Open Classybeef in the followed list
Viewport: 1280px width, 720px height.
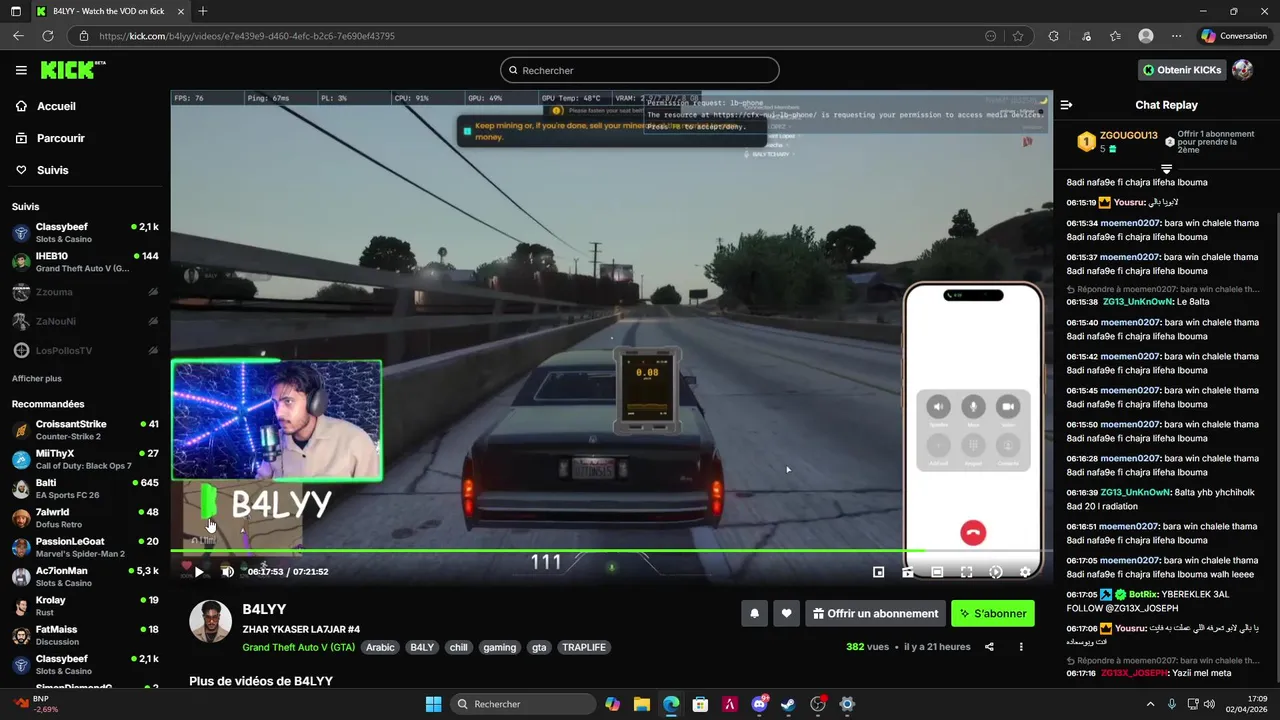pos(85,233)
